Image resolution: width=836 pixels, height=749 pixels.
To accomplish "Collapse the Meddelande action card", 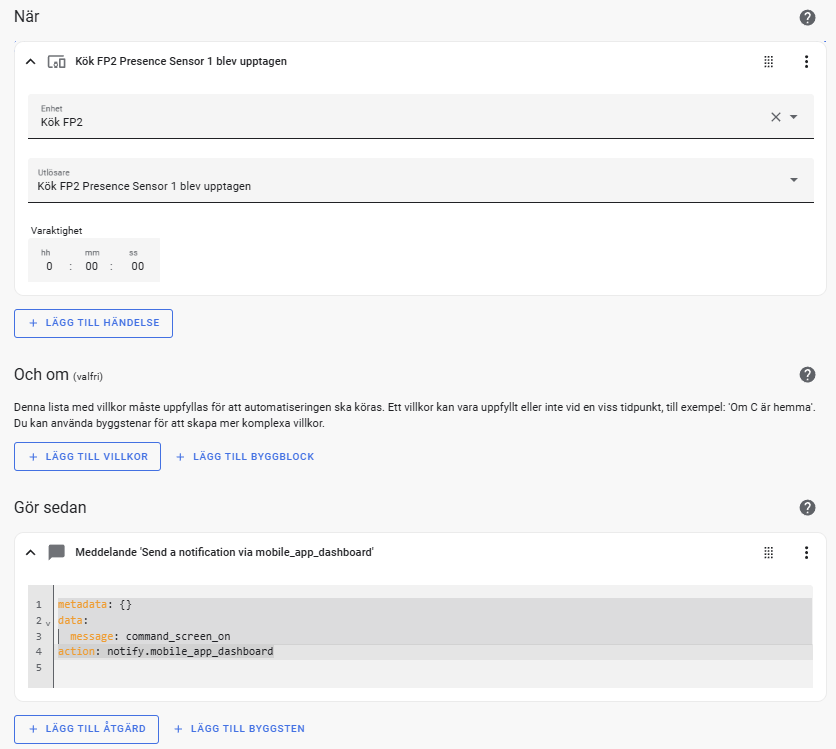I will tap(31, 553).
